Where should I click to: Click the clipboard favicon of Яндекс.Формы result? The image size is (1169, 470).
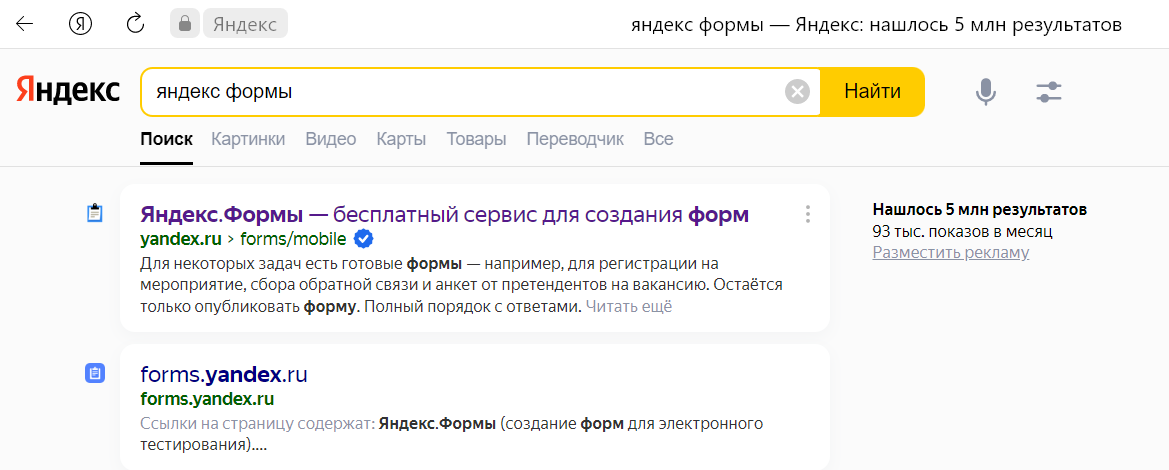point(95,213)
